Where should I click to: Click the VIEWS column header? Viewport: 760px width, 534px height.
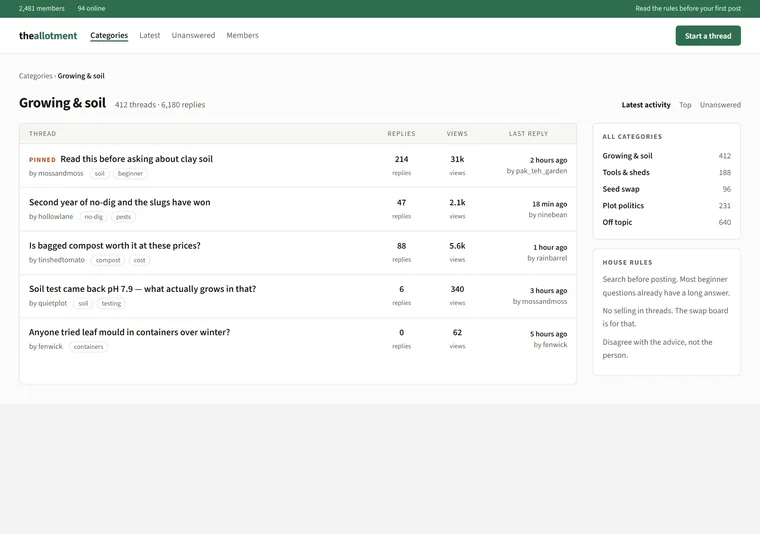457,133
